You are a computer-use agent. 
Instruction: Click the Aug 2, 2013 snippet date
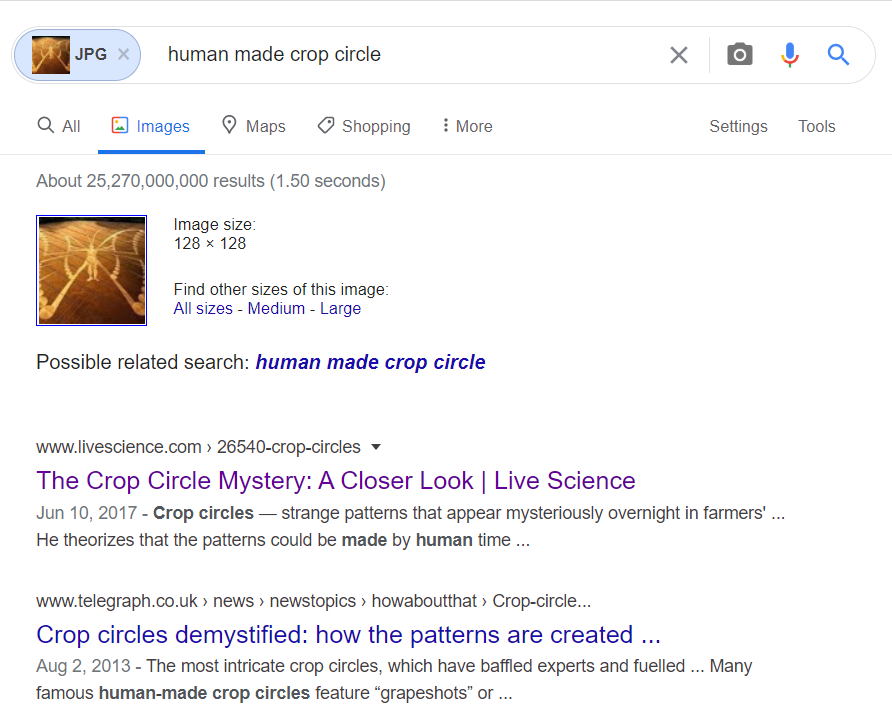coord(83,666)
